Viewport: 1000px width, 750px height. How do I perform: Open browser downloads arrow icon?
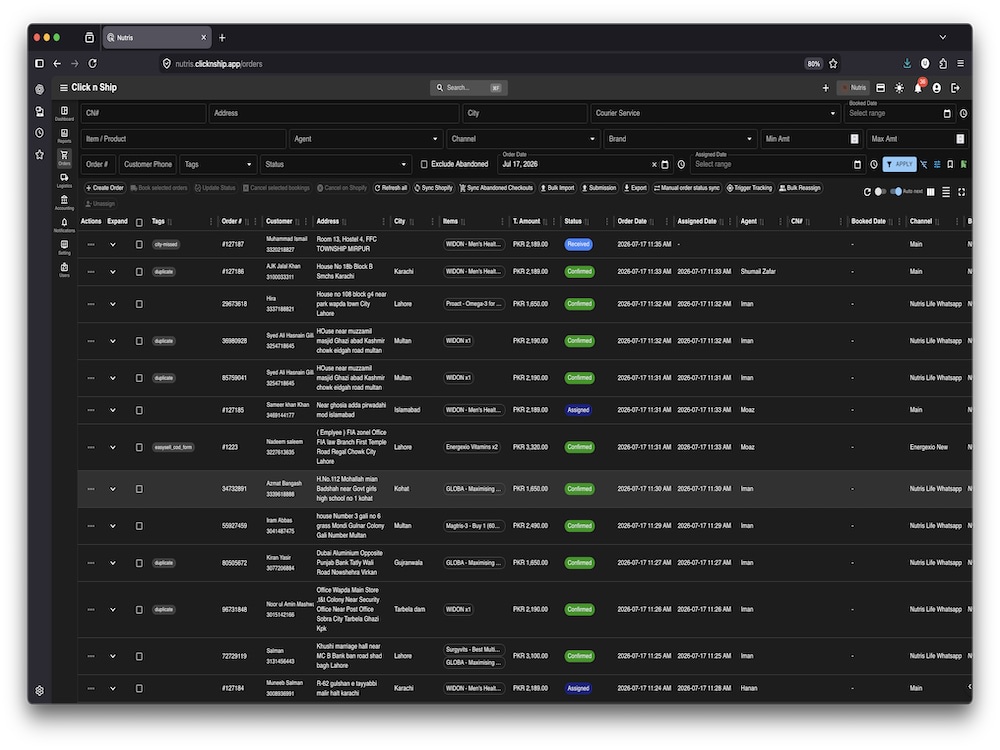(907, 64)
